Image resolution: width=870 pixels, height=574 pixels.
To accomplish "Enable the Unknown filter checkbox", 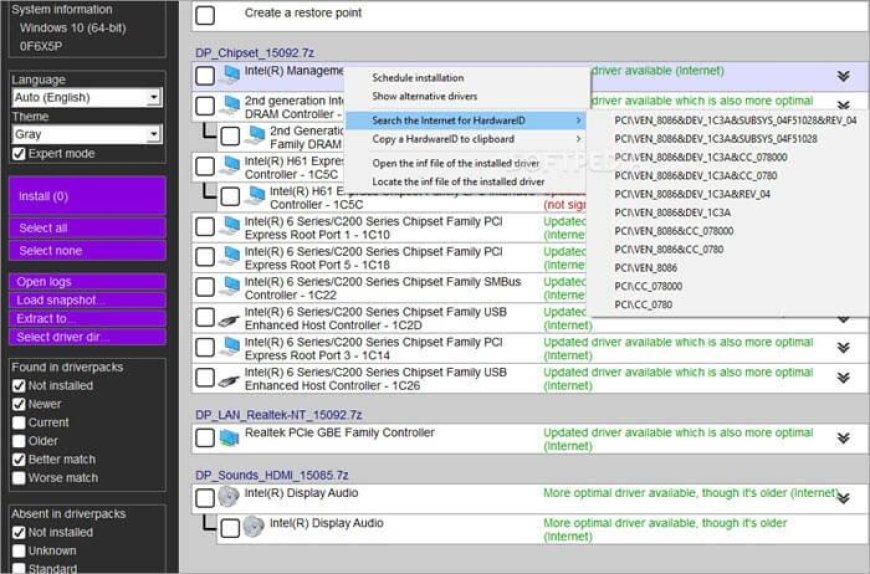I will [19, 551].
